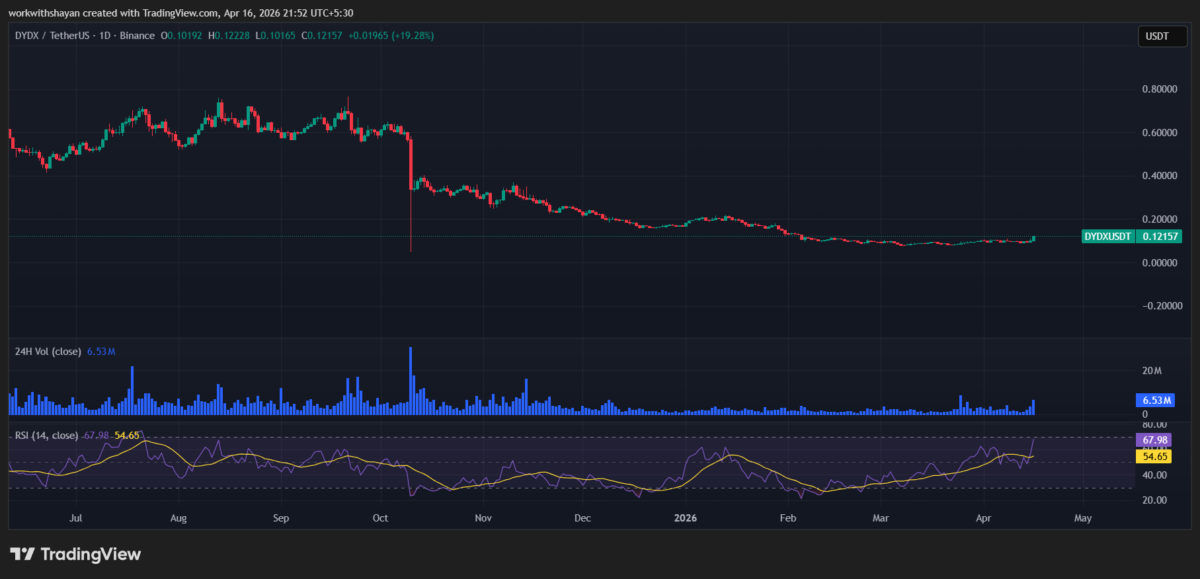Viewport: 1200px width, 579px height.
Task: Click the purple 67.98 RSI axis label
Action: point(1153,440)
